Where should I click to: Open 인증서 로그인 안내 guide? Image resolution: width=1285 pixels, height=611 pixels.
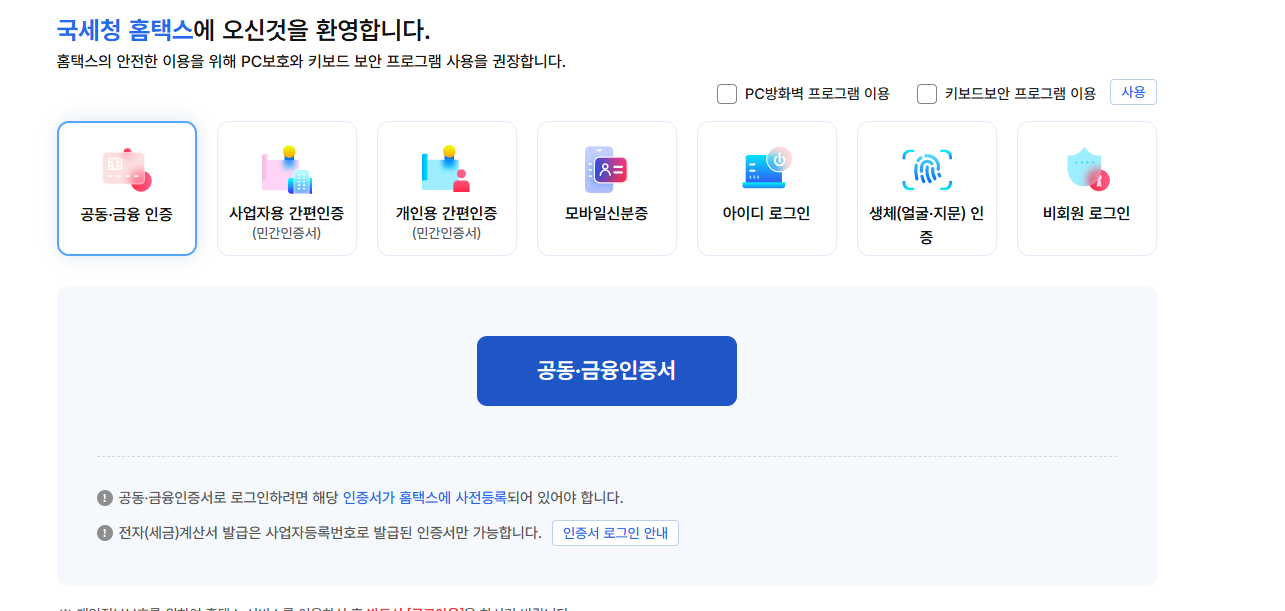615,533
